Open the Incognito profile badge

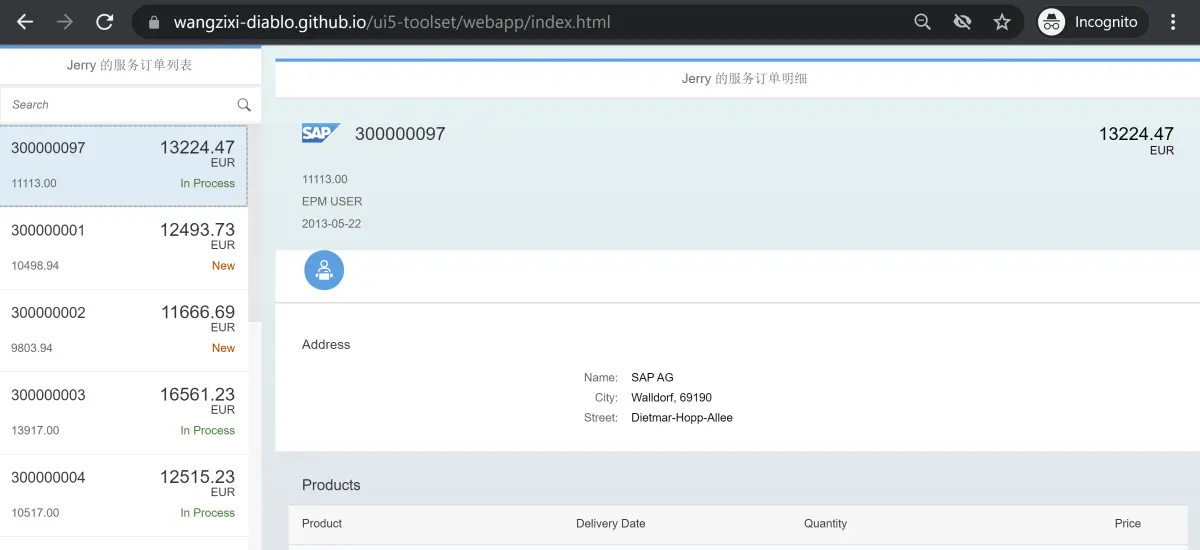coord(1092,22)
